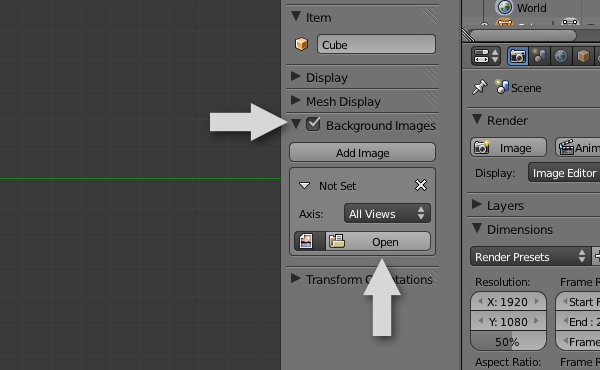Increase the Y resolution with right arrow
Viewport: 600px width, 370px height.
tap(537, 321)
